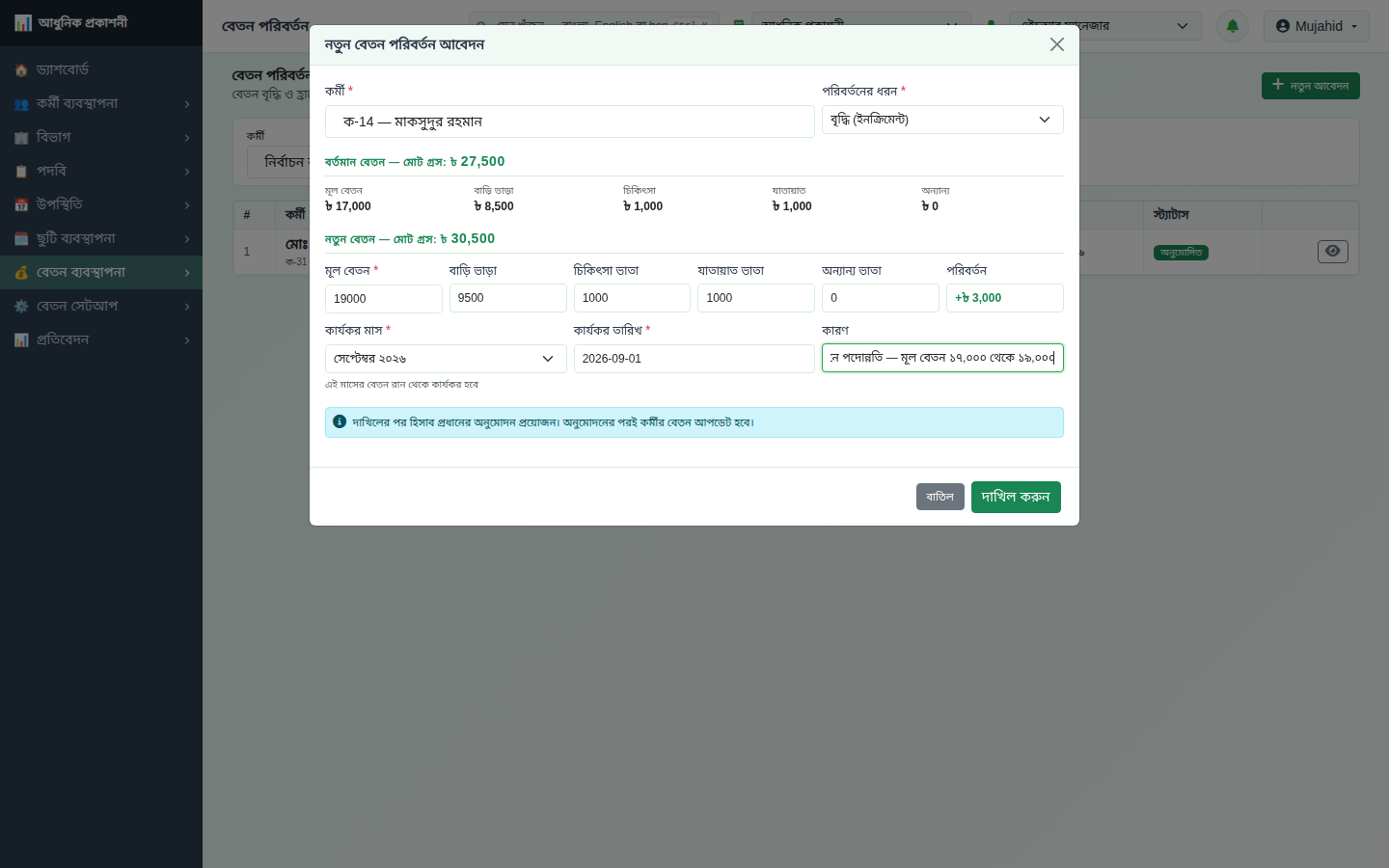
Task: Open ছুটি ব্যবস্থাপনা menu item
Action: point(101,238)
